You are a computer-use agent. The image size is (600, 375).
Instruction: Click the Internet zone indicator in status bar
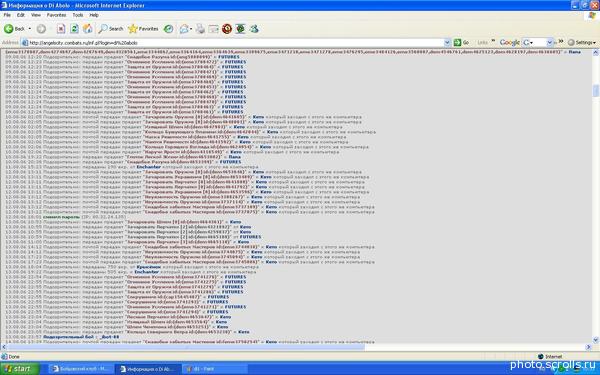click(x=550, y=357)
